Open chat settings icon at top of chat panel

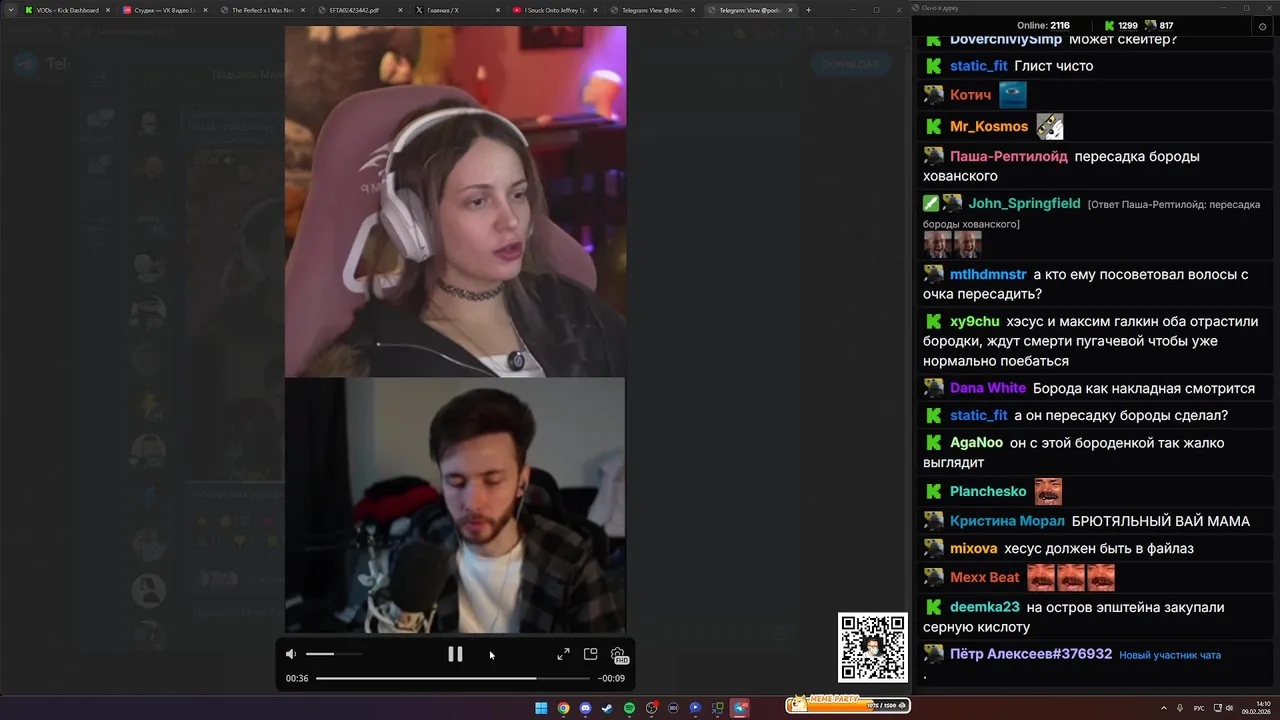click(1263, 26)
